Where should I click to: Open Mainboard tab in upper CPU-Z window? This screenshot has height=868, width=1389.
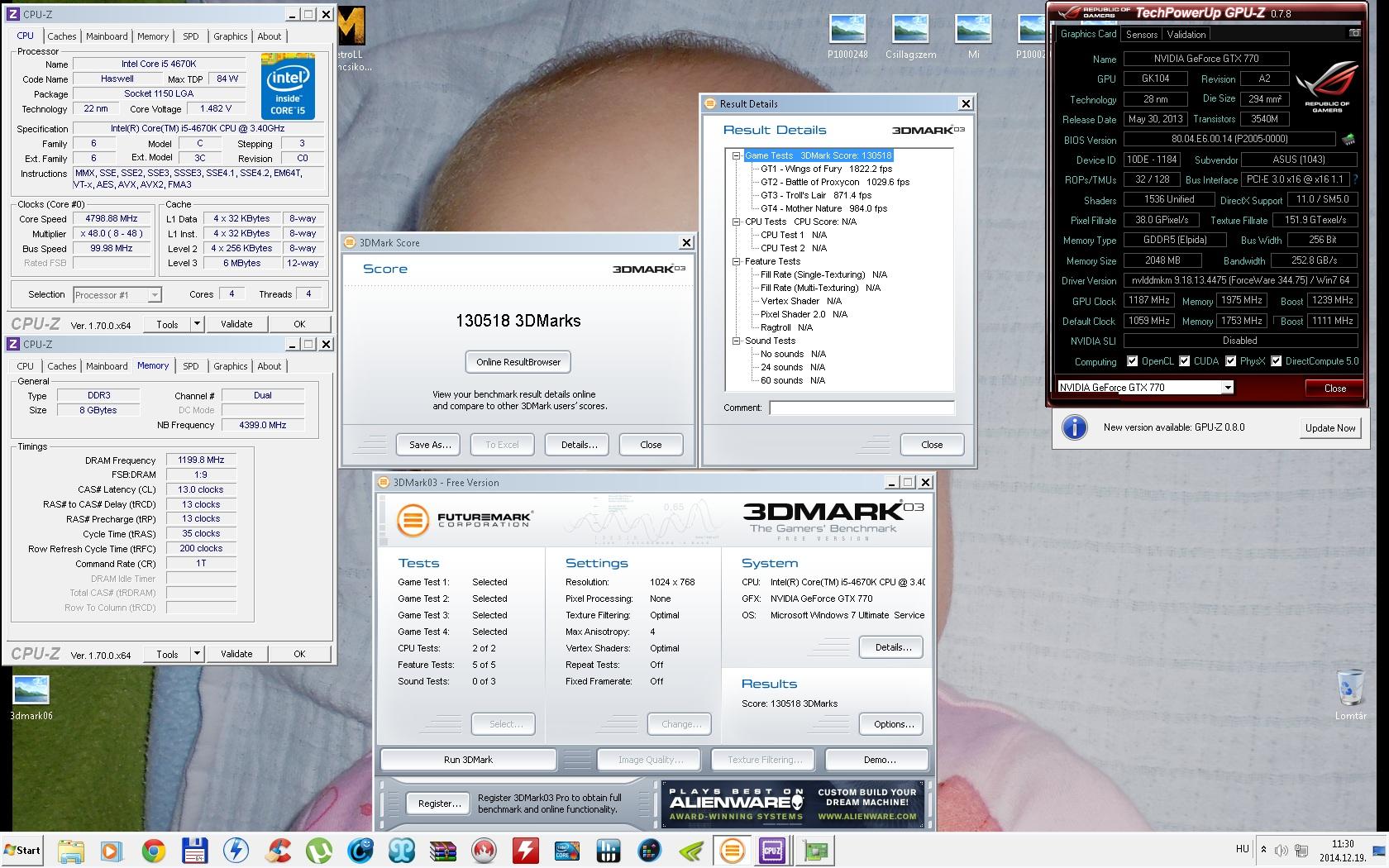coord(107,36)
